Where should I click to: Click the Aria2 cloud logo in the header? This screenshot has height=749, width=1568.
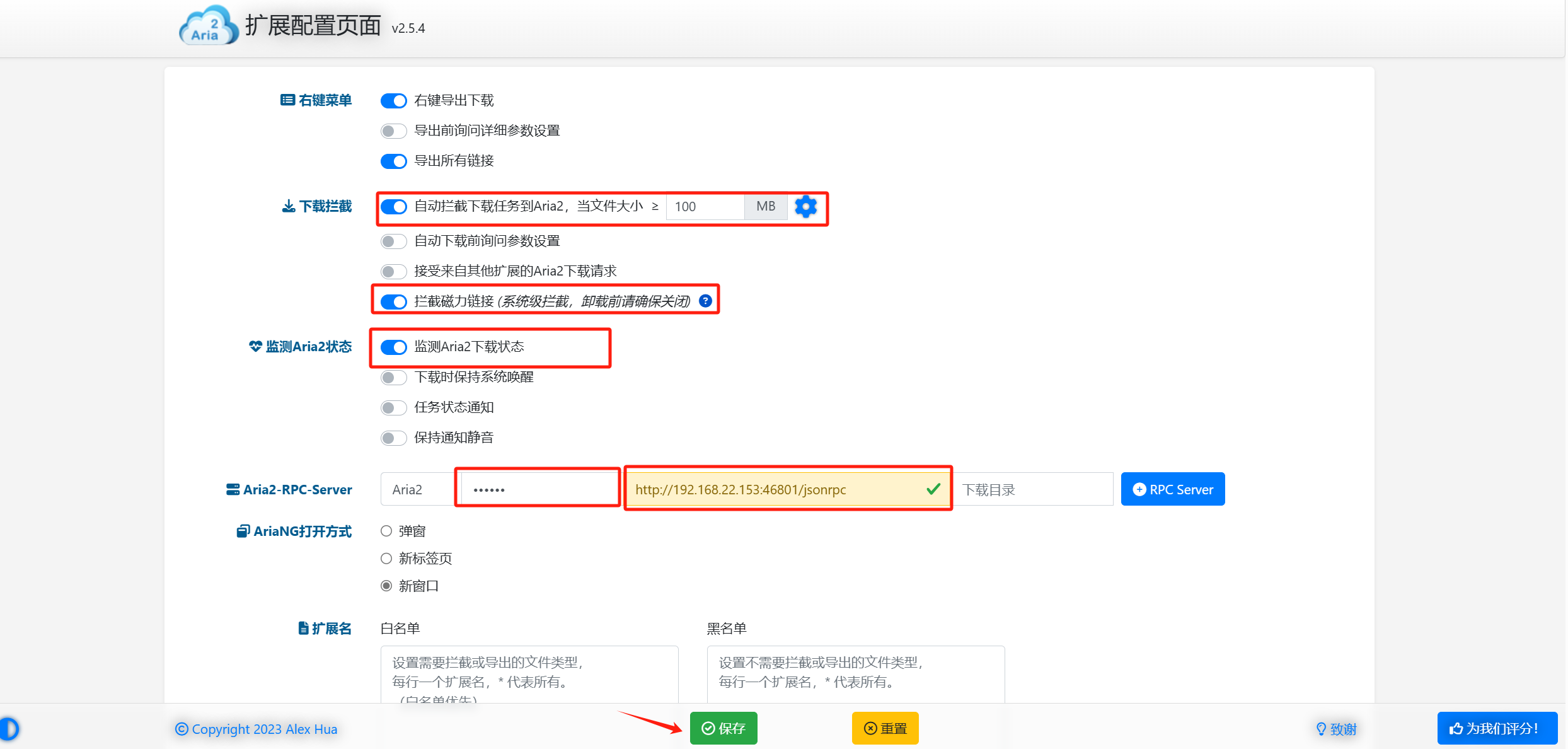pos(207,25)
